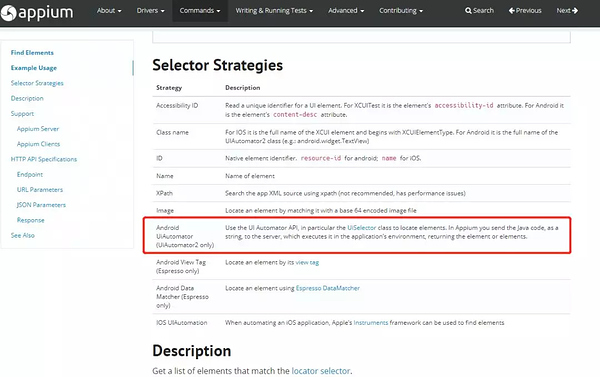Click the Search magnifier icon

coord(468,11)
